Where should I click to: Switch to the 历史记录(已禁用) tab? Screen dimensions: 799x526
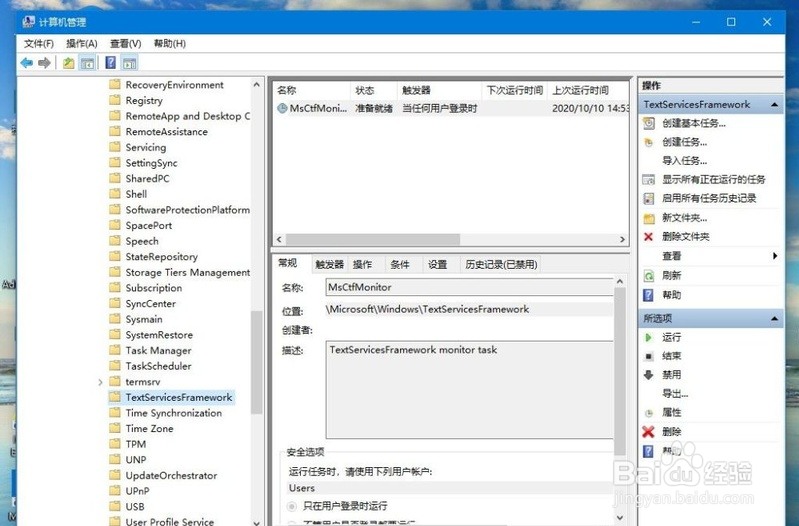[501, 265]
